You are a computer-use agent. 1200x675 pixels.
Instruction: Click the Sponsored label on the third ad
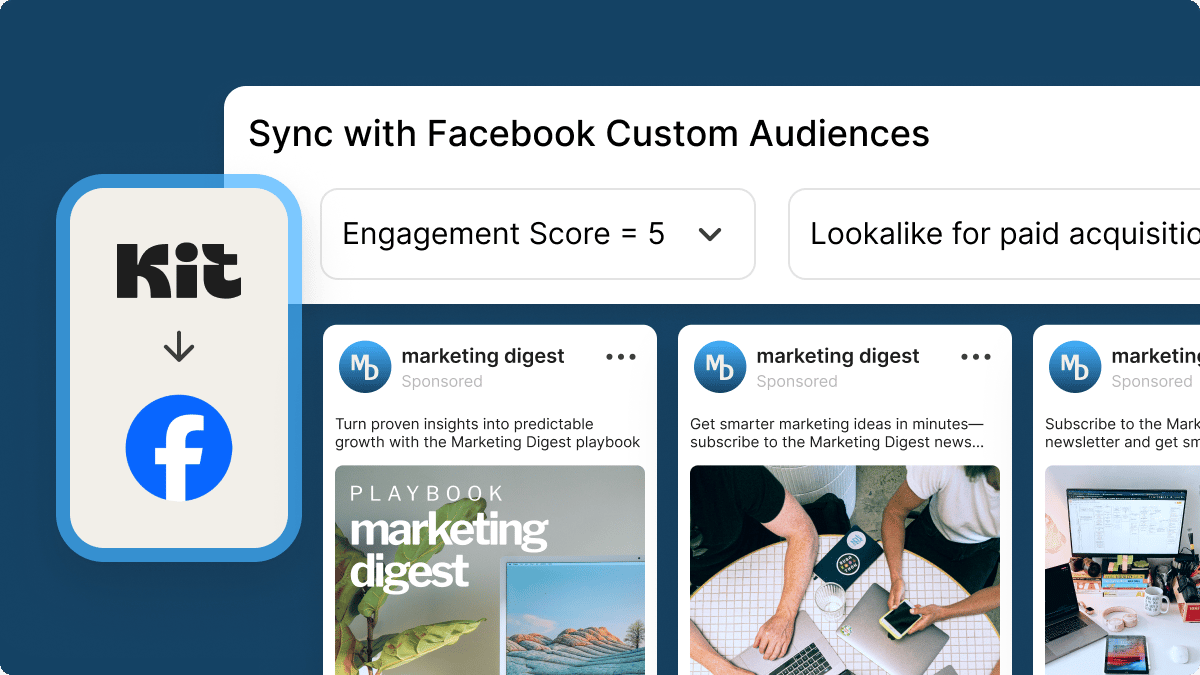[1152, 381]
